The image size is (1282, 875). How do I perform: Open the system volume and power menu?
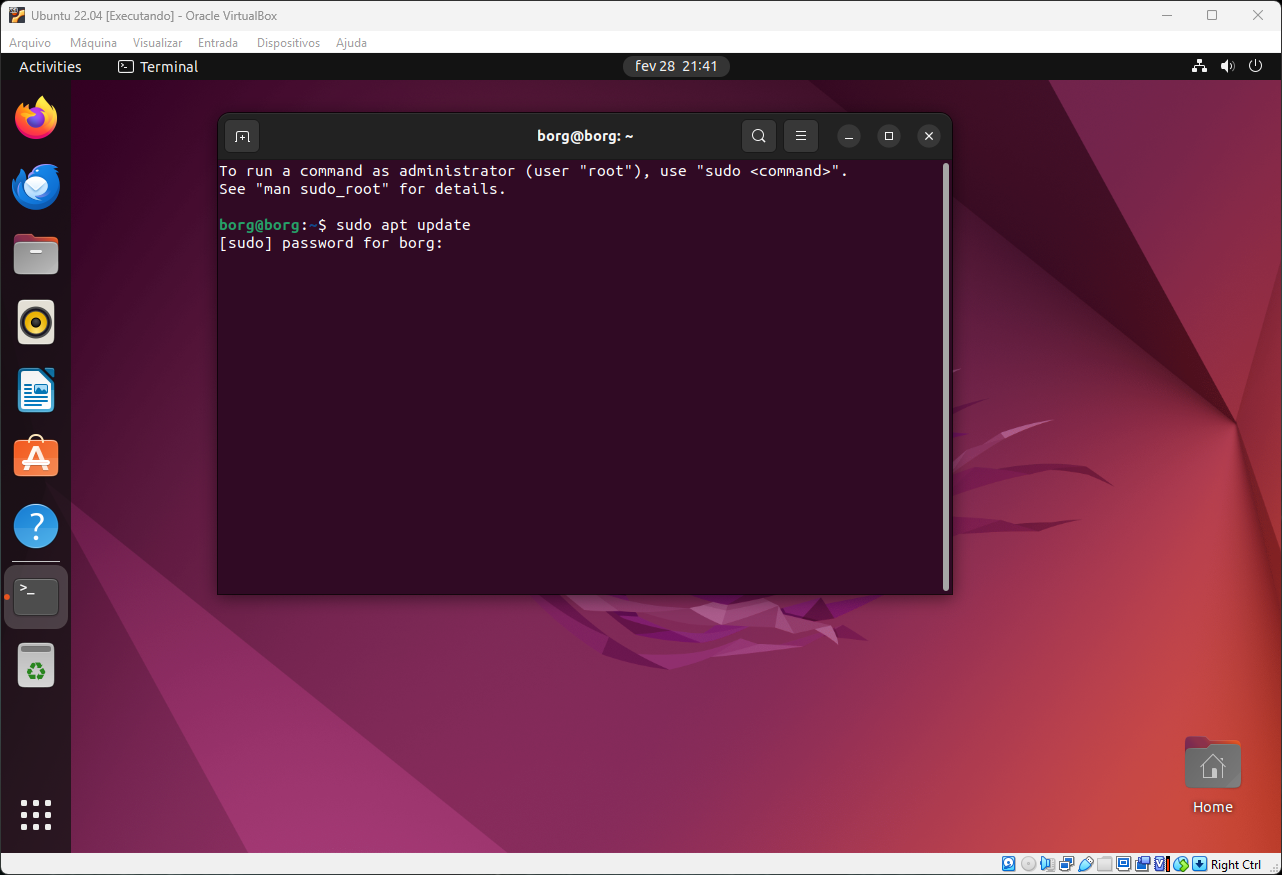pyautogui.click(x=1227, y=67)
